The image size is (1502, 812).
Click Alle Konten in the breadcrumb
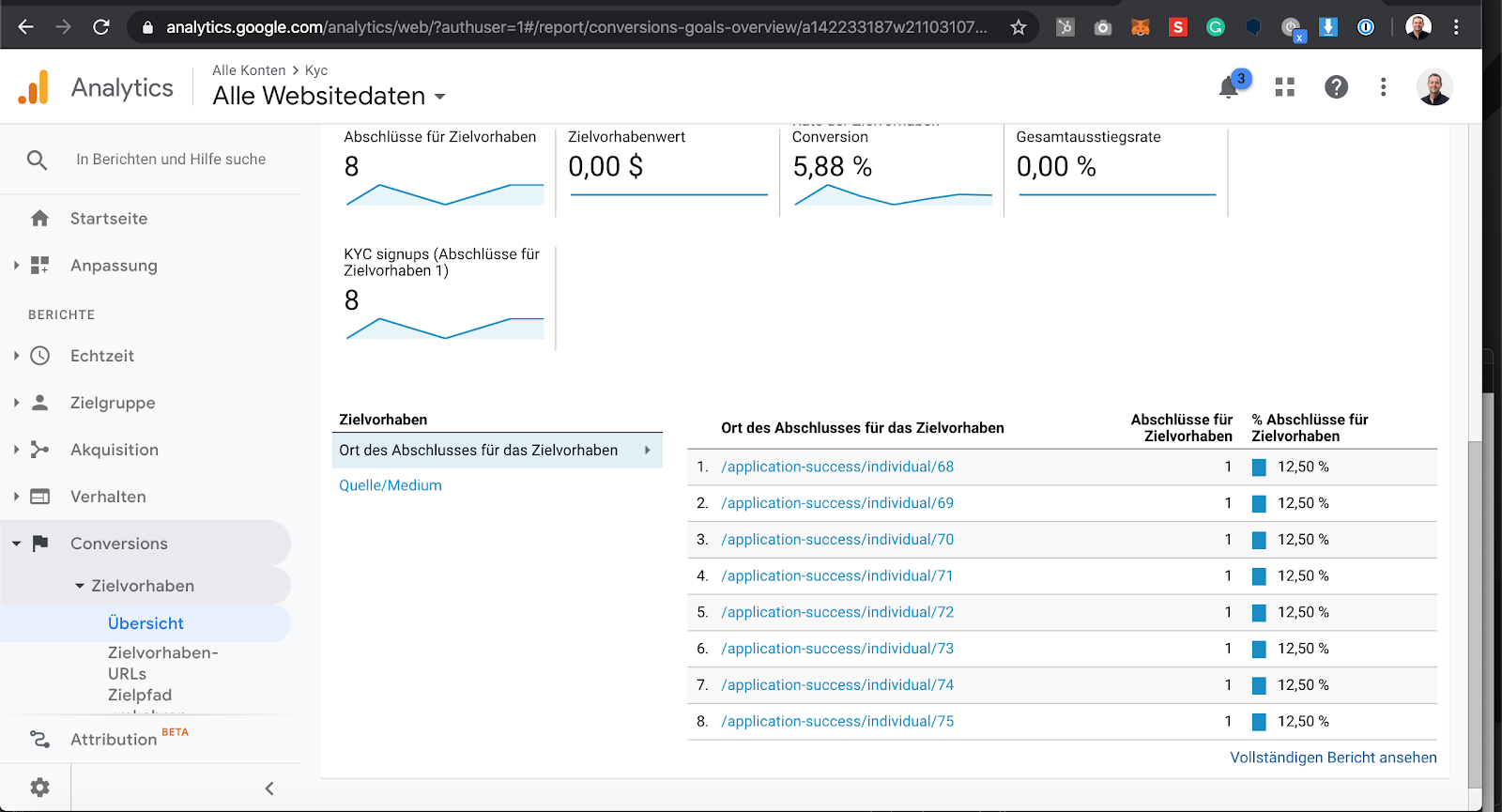(249, 70)
